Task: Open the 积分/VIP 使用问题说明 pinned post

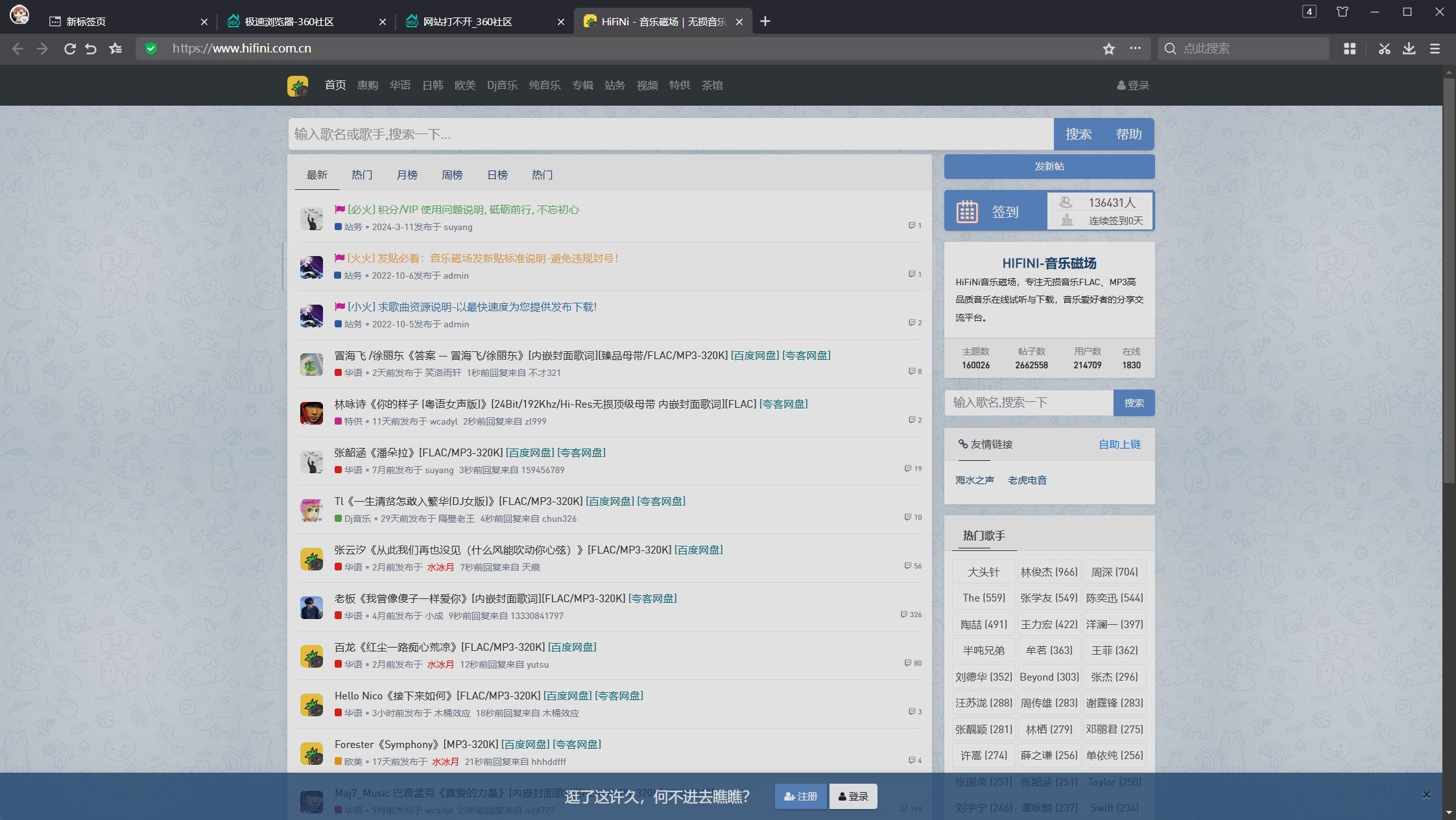Action: pyautogui.click(x=463, y=210)
